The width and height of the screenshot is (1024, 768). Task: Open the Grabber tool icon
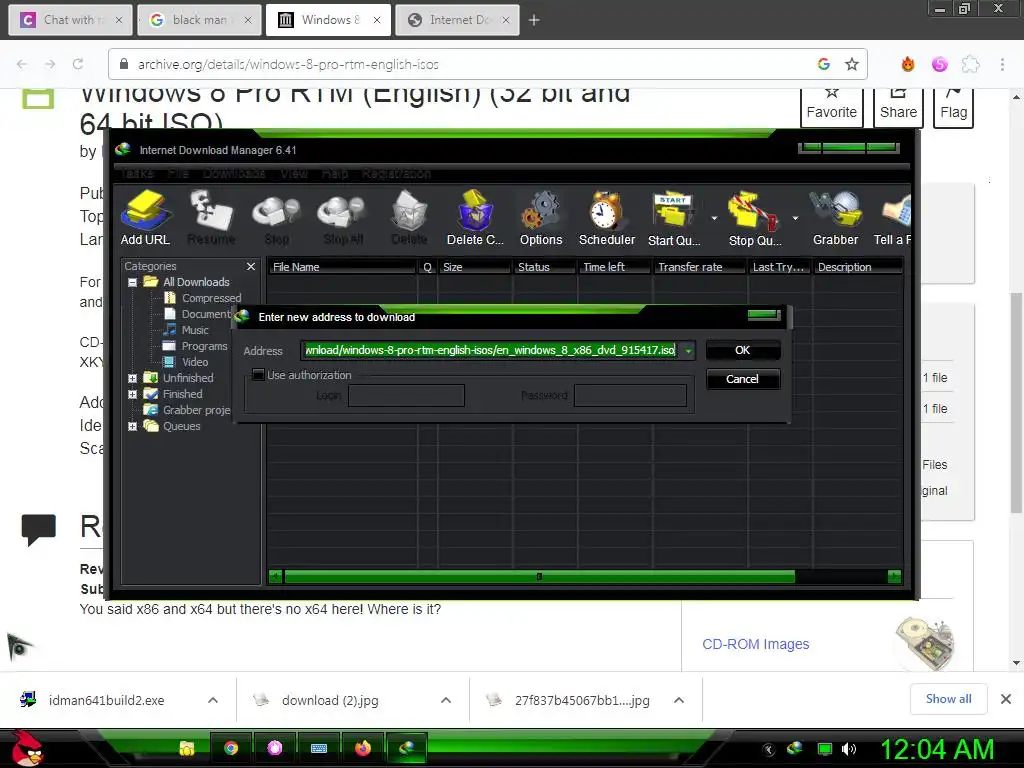tap(835, 218)
